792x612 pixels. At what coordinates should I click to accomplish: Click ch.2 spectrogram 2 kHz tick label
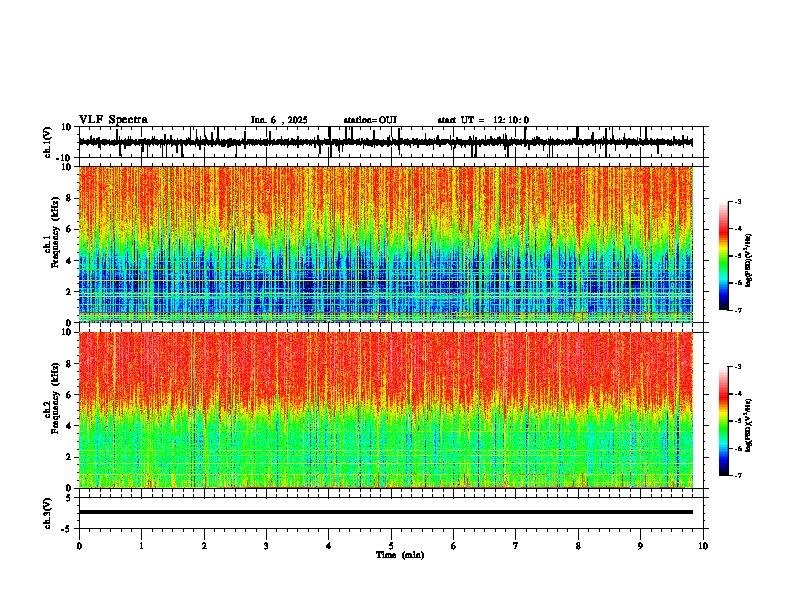tap(70, 457)
